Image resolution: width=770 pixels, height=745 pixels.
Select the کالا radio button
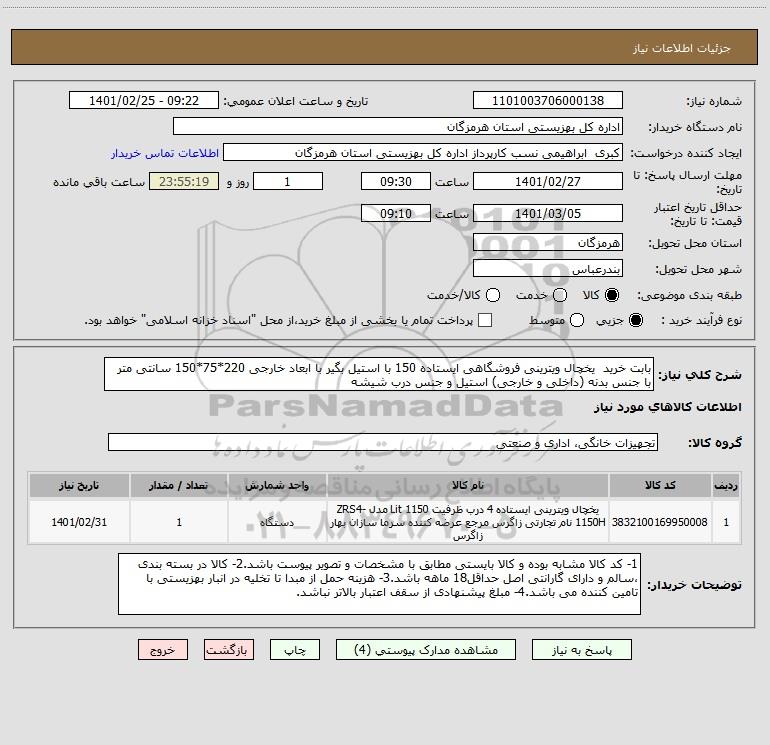[x=612, y=295]
